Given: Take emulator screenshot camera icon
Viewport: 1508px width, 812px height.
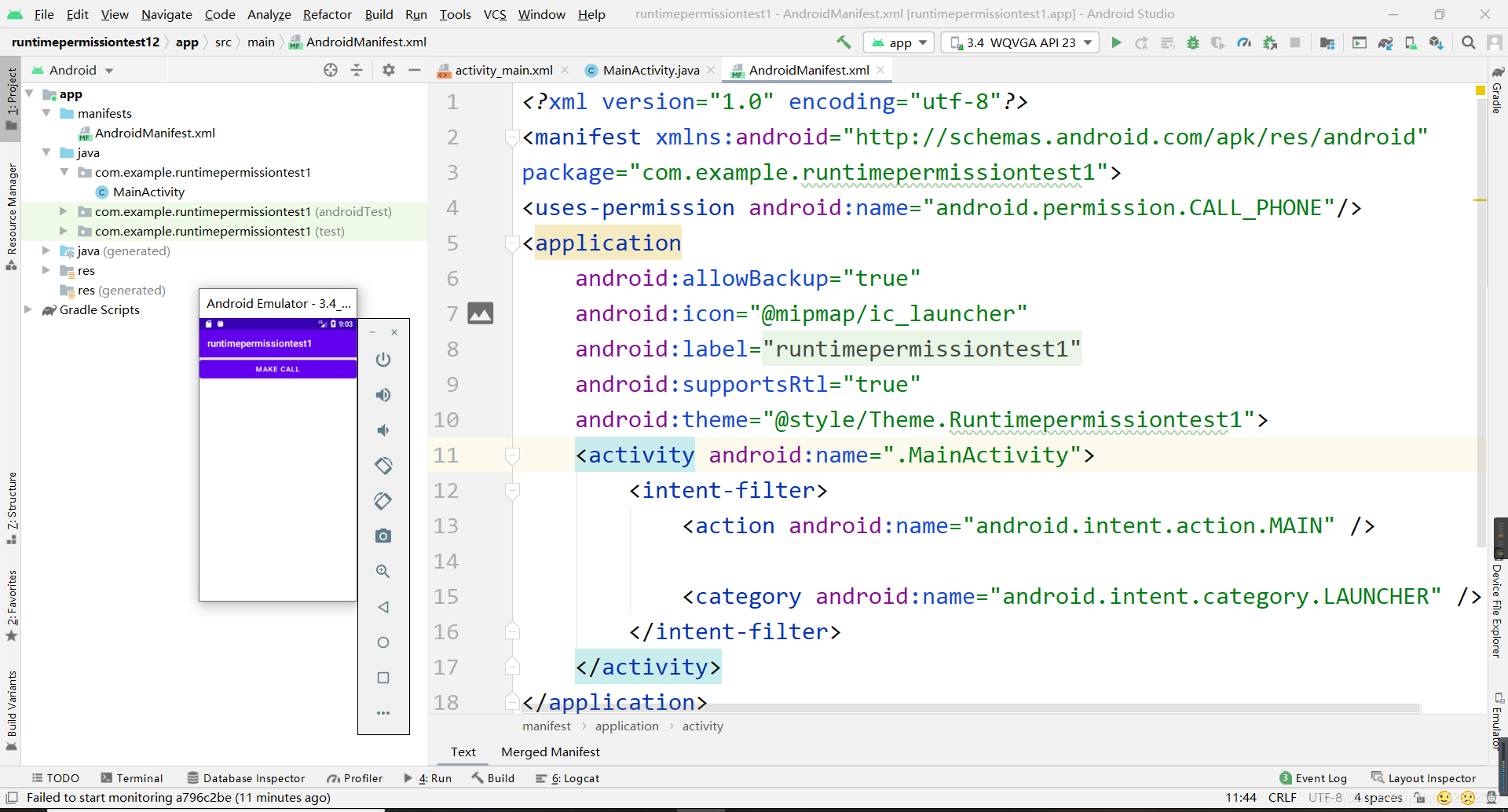Looking at the screenshot, I should pyautogui.click(x=383, y=536).
